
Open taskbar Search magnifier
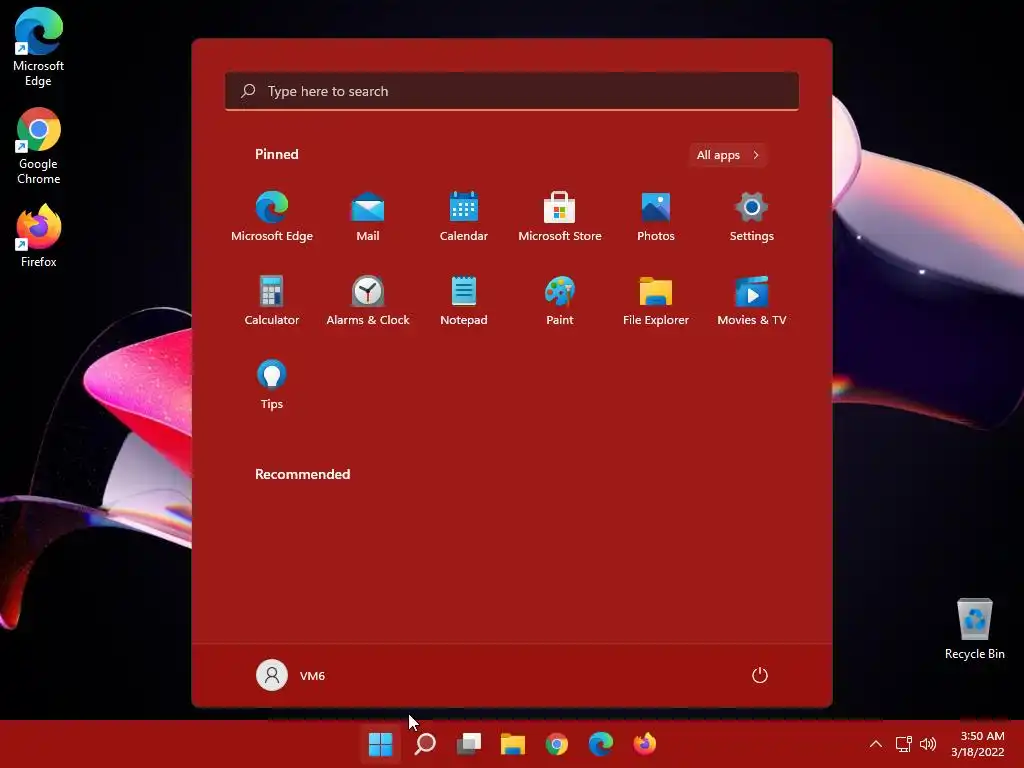tap(424, 744)
